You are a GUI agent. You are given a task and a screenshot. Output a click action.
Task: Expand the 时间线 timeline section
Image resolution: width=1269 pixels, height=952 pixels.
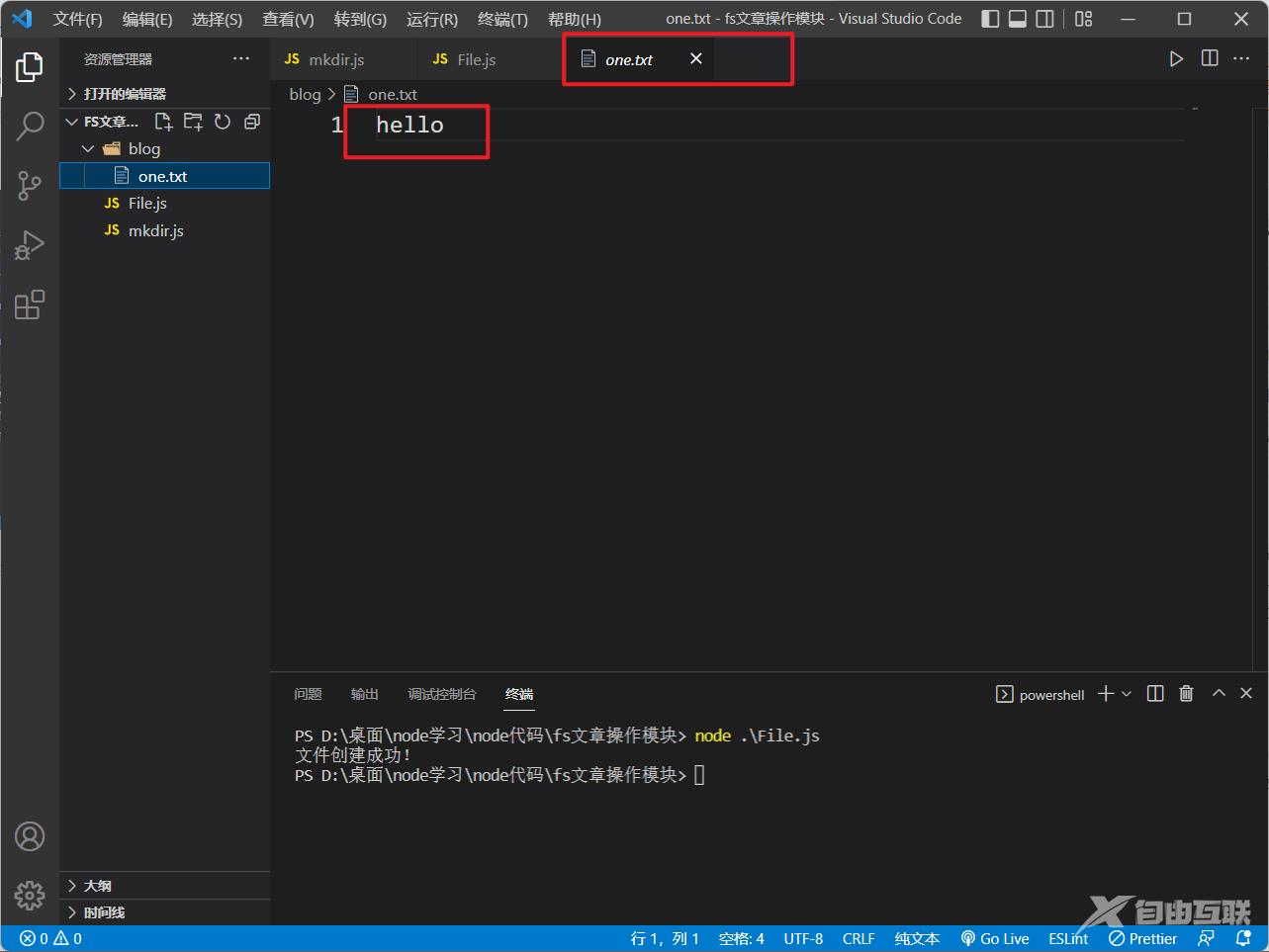pyautogui.click(x=164, y=912)
